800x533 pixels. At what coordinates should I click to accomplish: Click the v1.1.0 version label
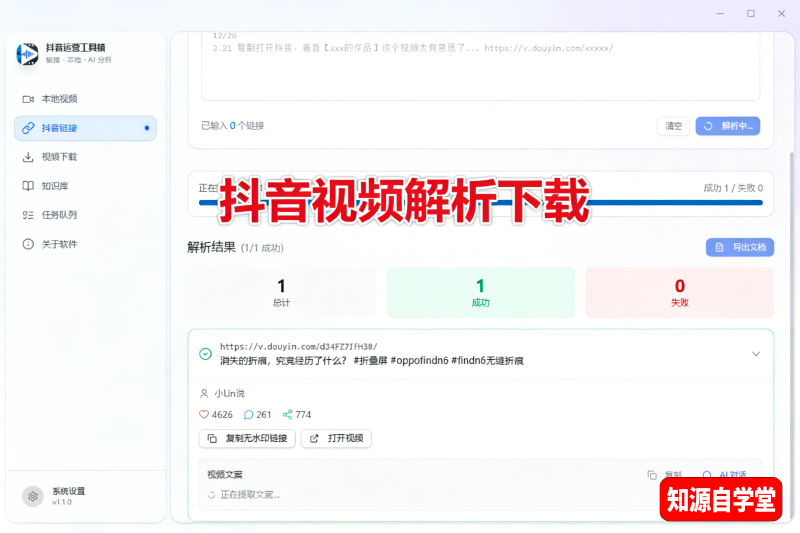[x=62, y=502]
